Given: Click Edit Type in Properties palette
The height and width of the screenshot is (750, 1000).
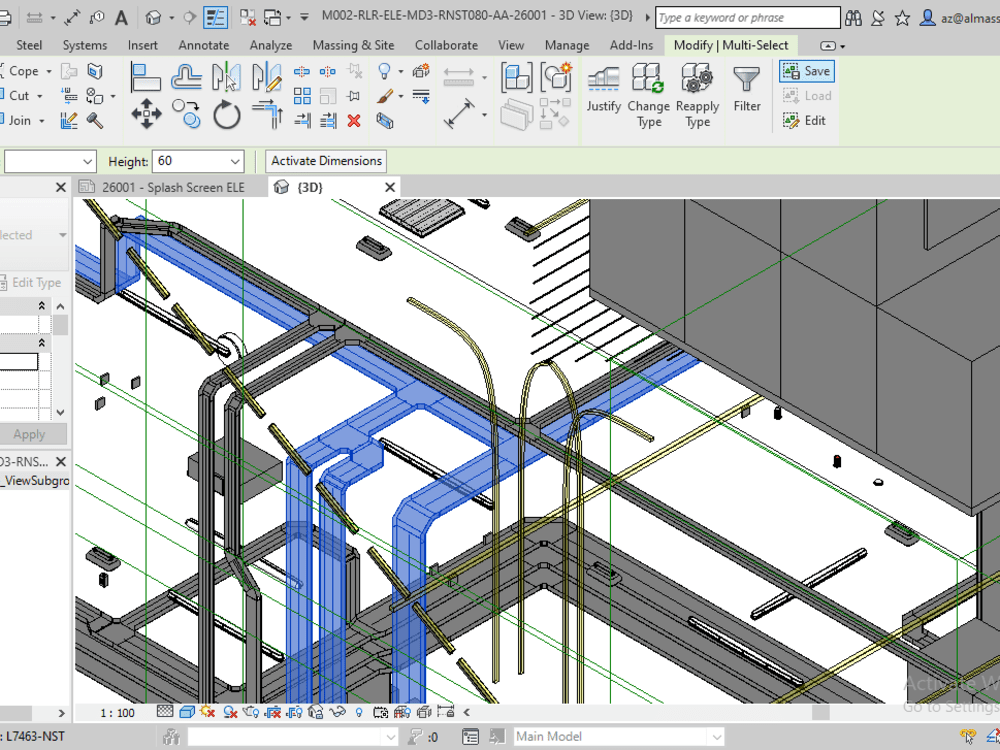Looking at the screenshot, I should [31, 283].
